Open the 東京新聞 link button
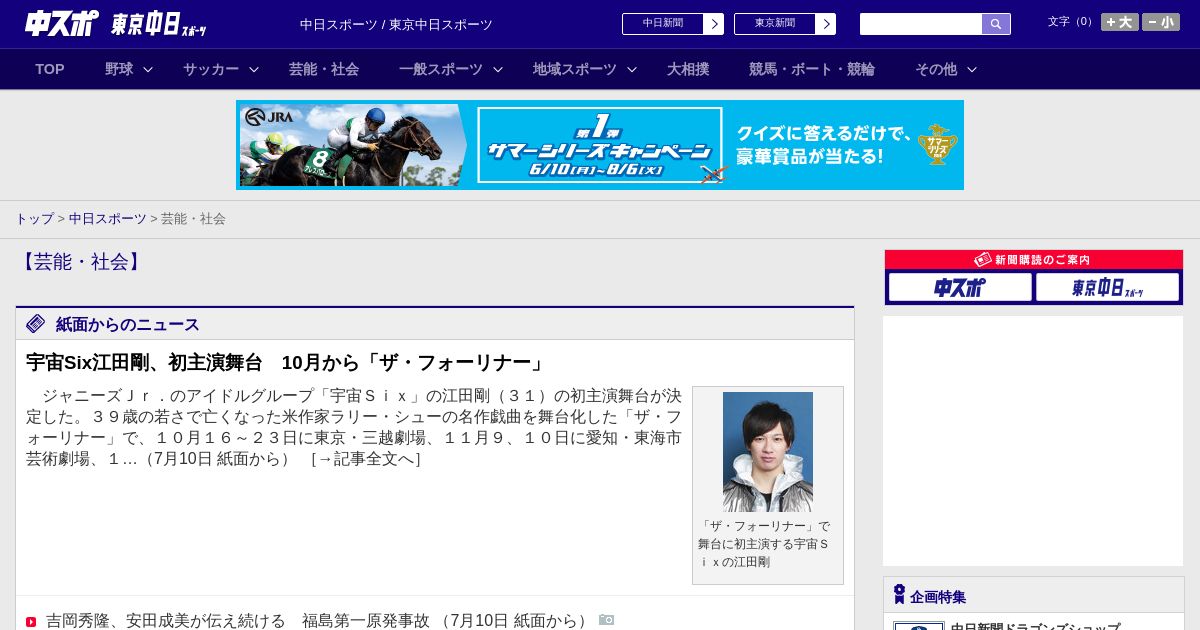Viewport: 1200px width, 630px height. click(785, 24)
